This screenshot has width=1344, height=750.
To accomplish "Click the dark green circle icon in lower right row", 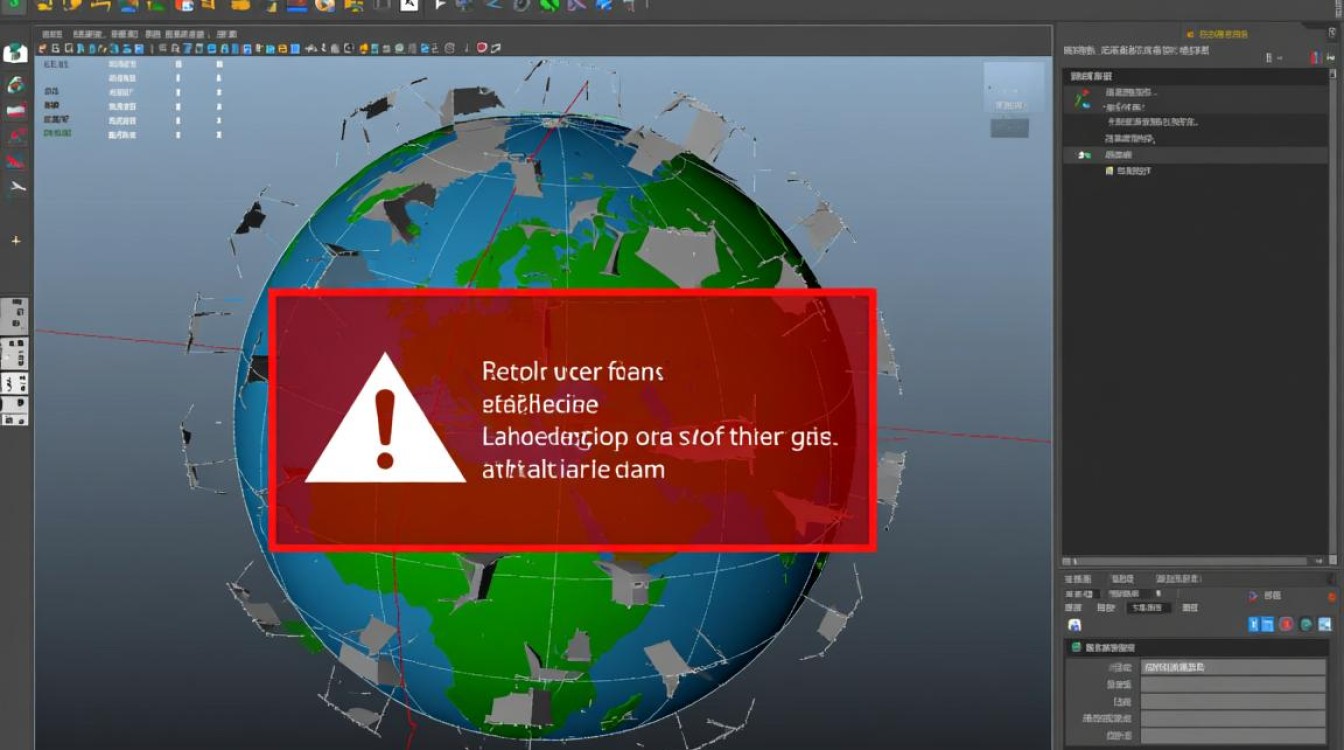I will click(x=1306, y=625).
